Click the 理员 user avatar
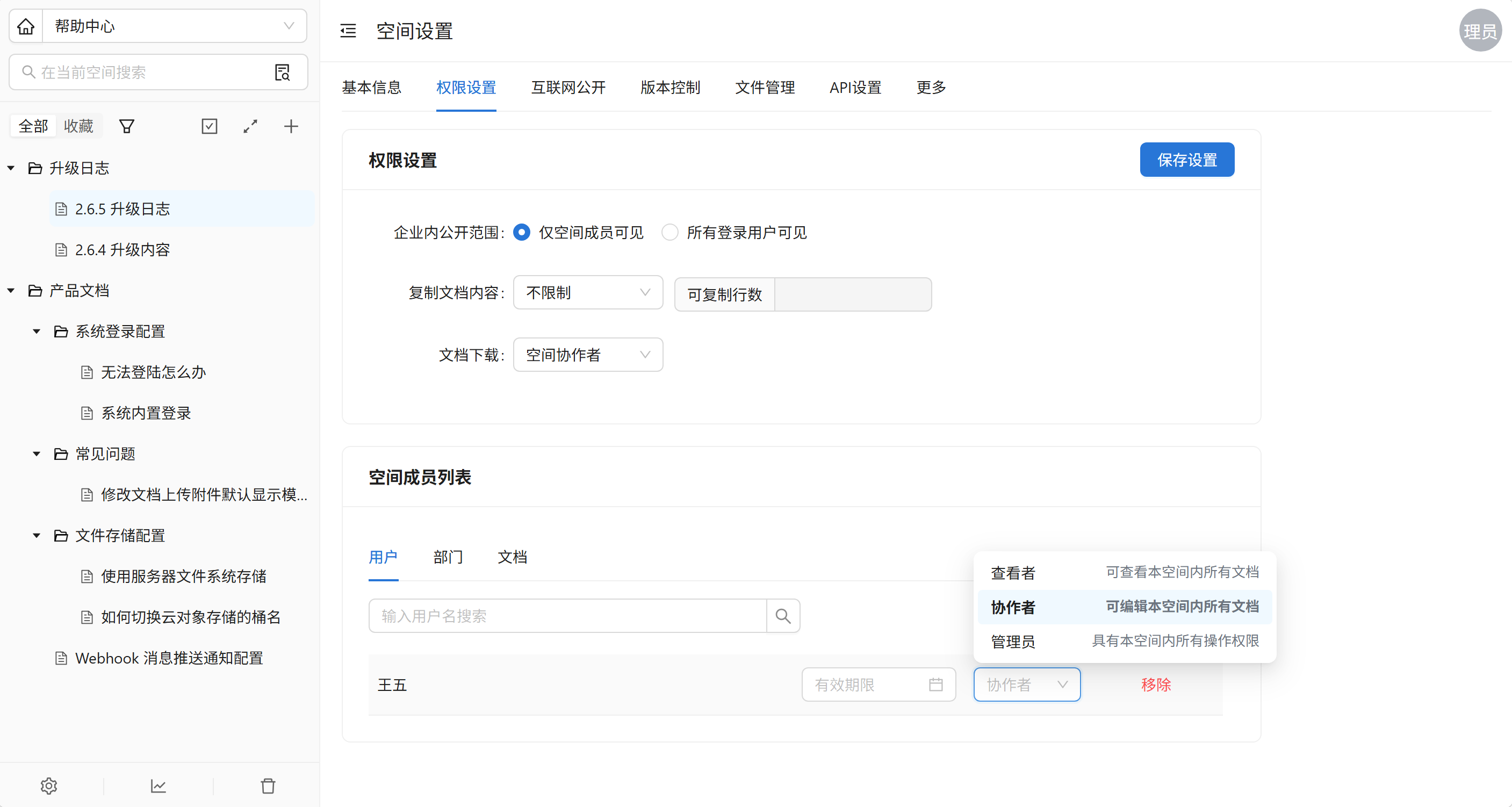Viewport: 1512px width, 807px height. pyautogui.click(x=1480, y=31)
